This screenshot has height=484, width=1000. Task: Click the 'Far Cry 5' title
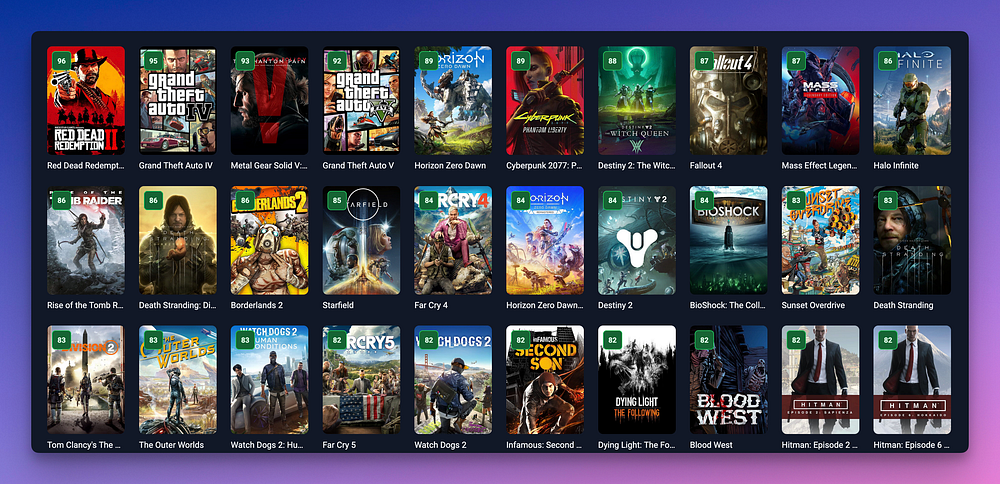(x=339, y=444)
